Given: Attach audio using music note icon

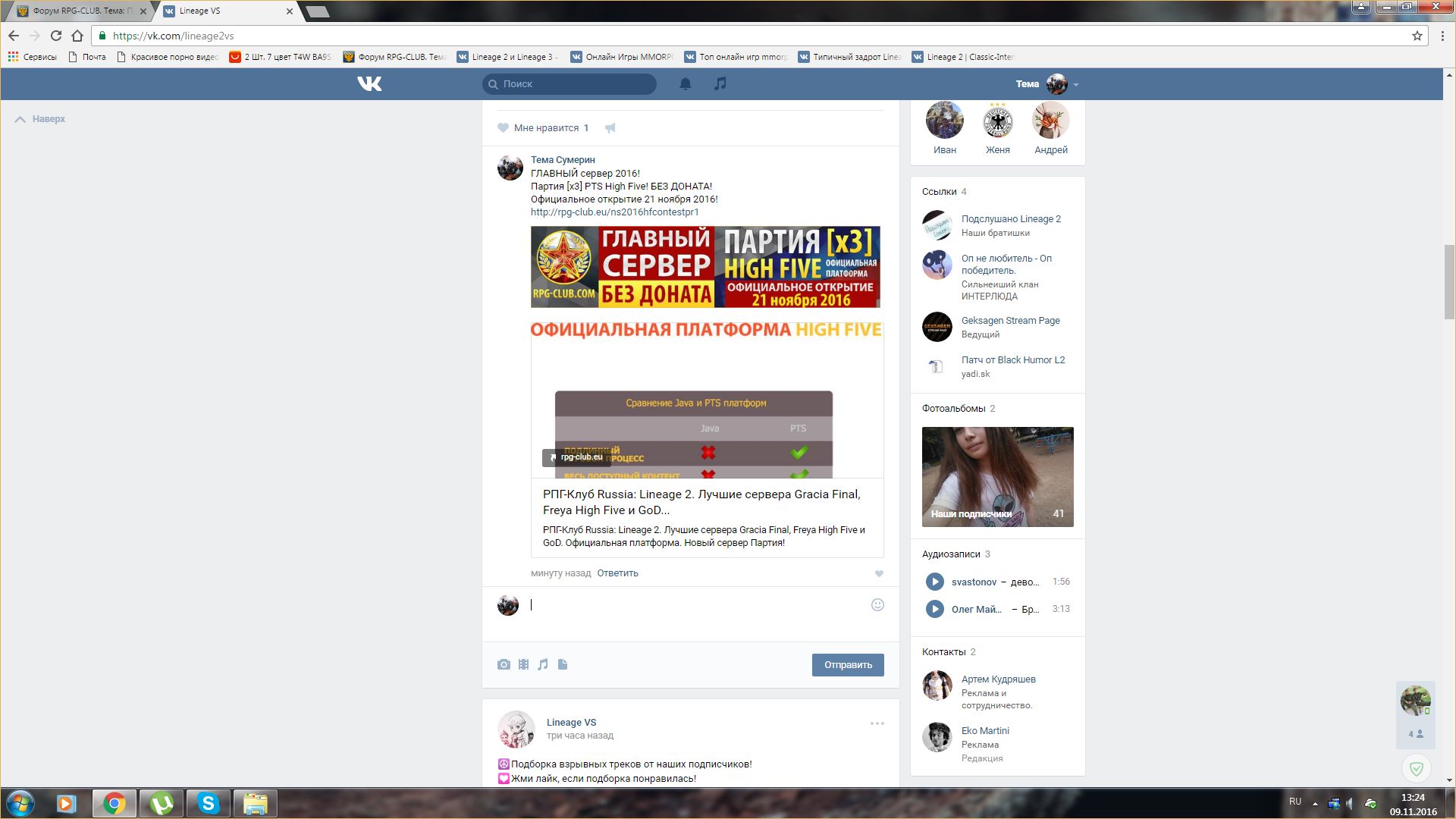Looking at the screenshot, I should point(543,664).
